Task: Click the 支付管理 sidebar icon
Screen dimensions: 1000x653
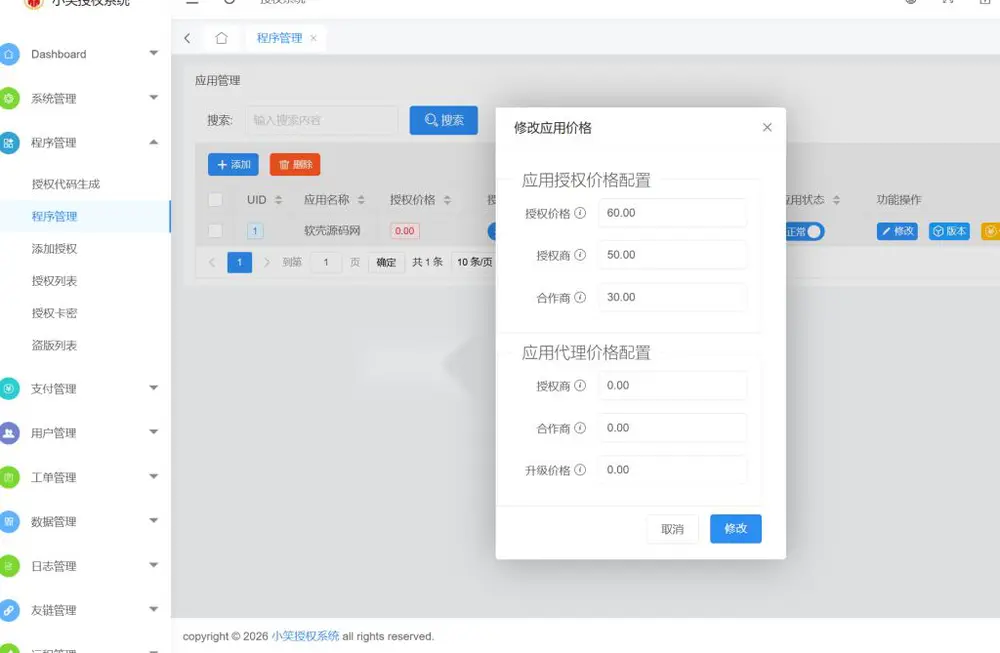Action: click(x=9, y=388)
